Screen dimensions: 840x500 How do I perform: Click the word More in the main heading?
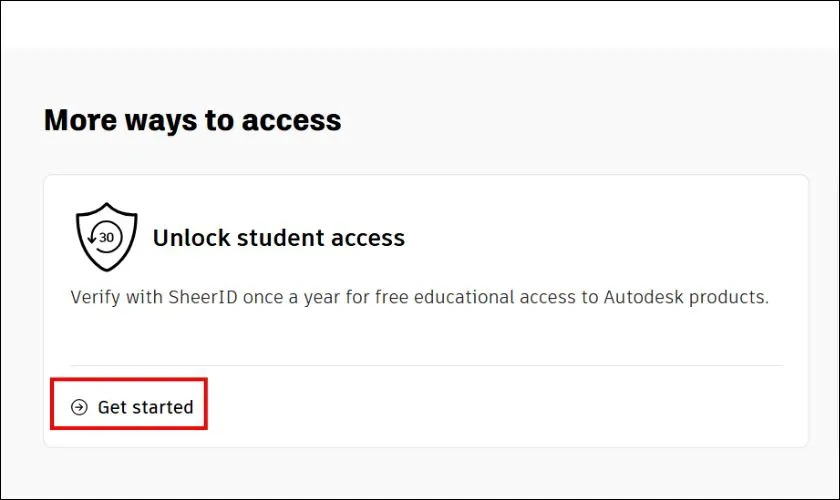tap(79, 120)
